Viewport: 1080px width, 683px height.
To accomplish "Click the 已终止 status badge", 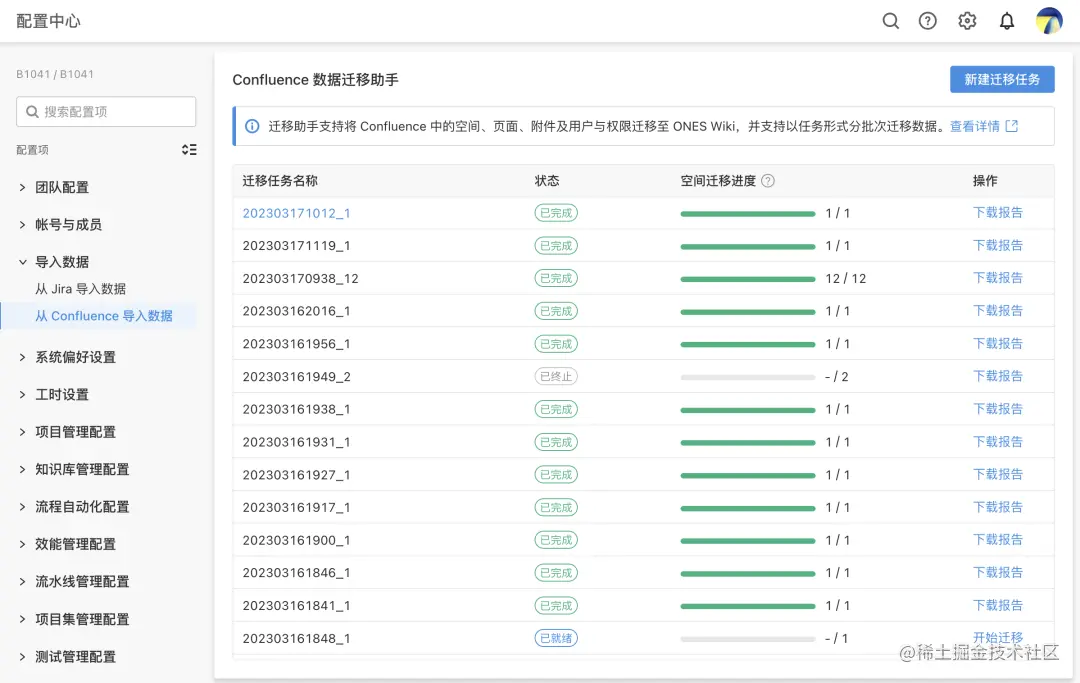I will [x=556, y=377].
